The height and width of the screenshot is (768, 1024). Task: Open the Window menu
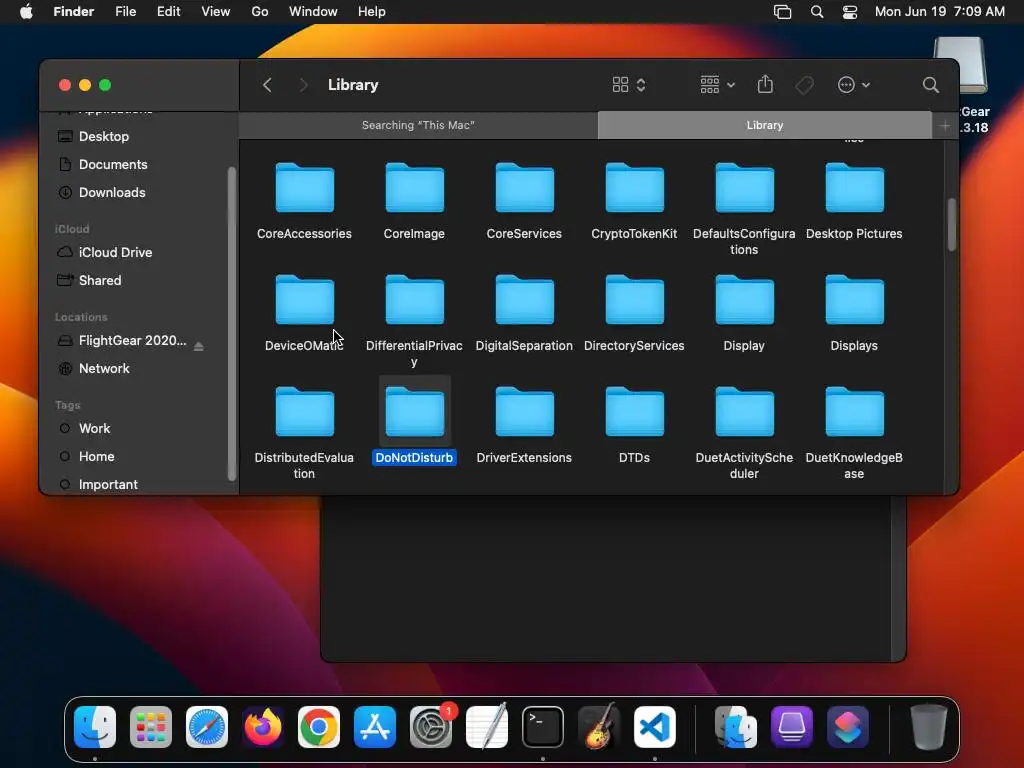(313, 12)
